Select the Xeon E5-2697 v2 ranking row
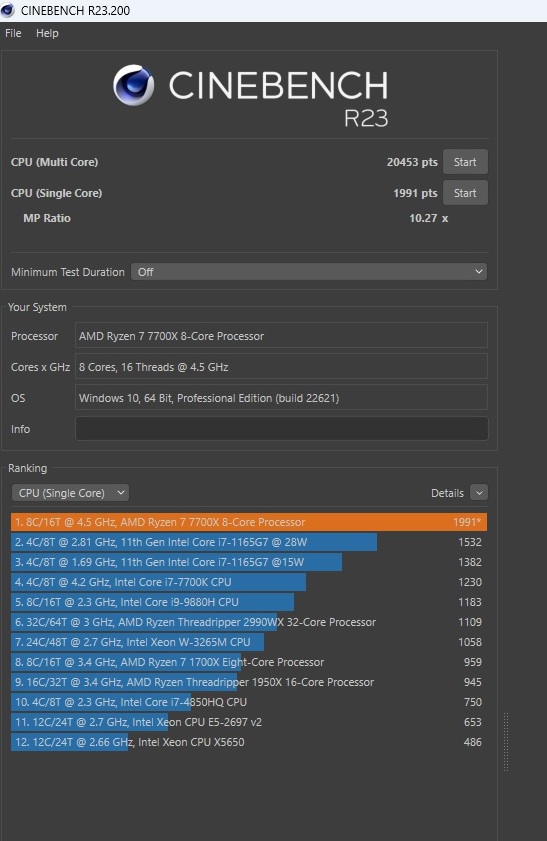The height and width of the screenshot is (841, 547). 249,722
